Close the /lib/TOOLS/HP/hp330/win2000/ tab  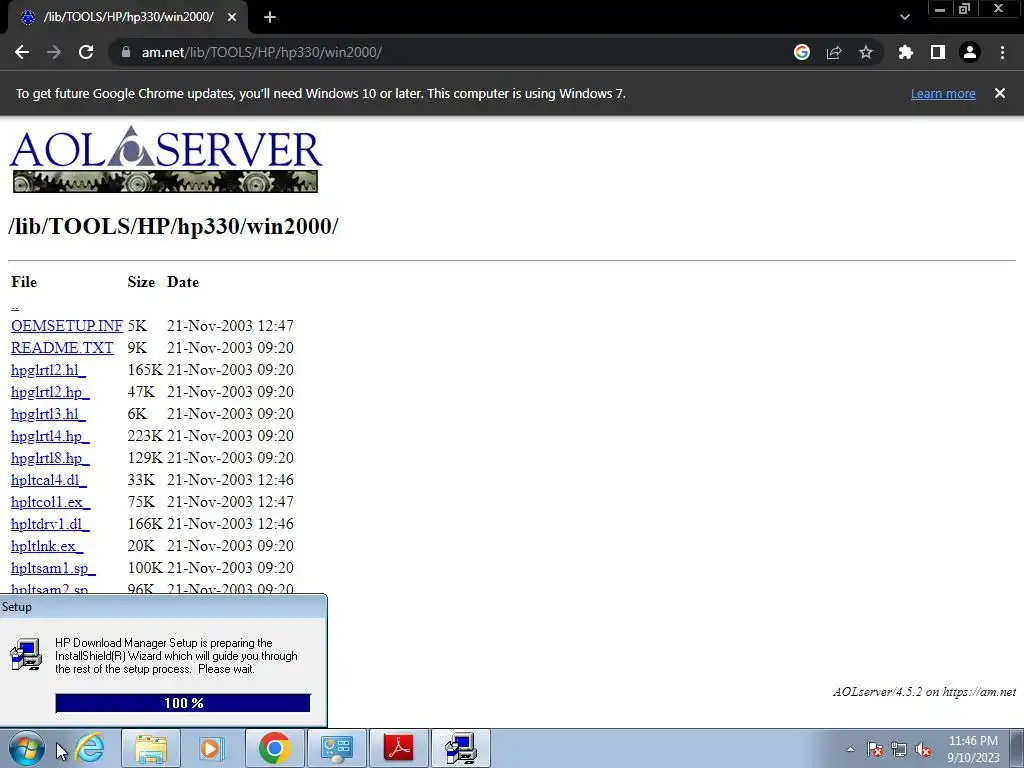pyautogui.click(x=232, y=18)
